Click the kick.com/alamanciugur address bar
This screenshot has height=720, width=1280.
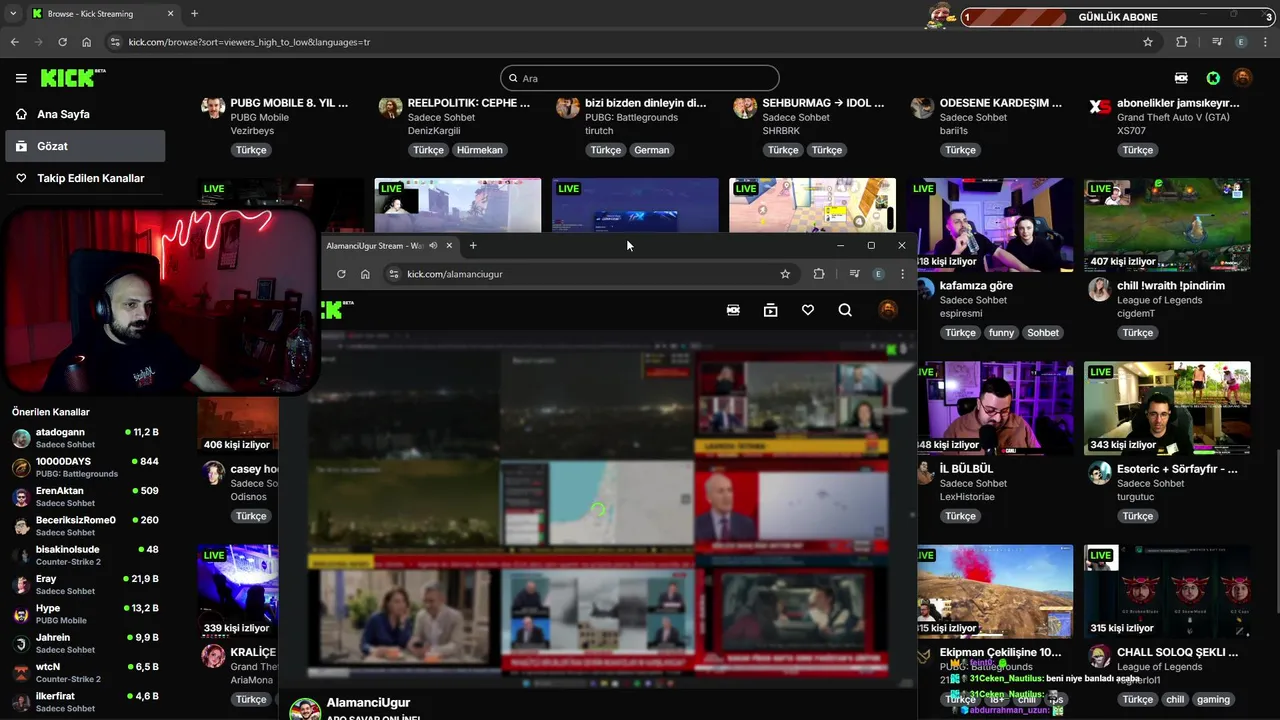590,274
